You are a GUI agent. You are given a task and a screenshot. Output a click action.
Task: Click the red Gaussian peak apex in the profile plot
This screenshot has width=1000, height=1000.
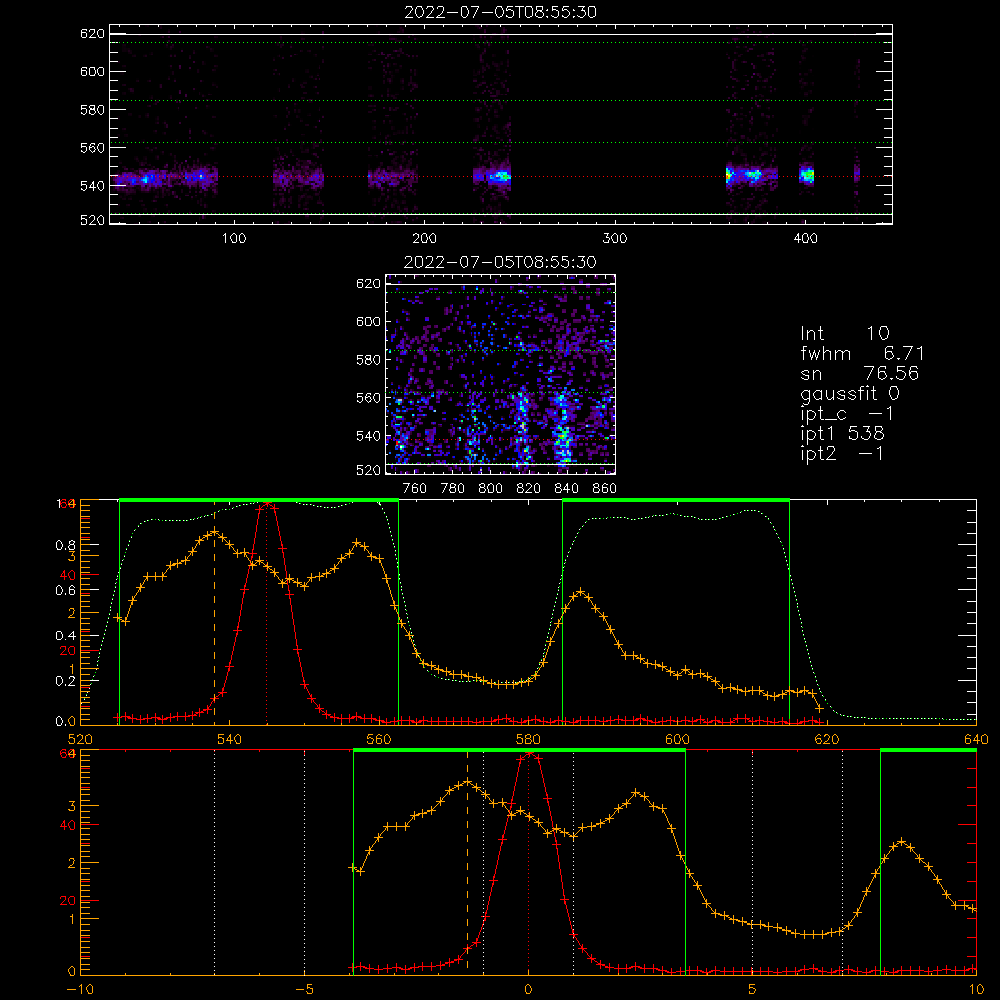[267, 504]
